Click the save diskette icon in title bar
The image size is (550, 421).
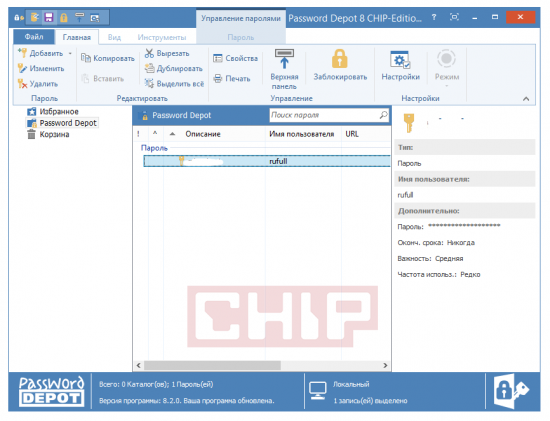pyautogui.click(x=49, y=17)
